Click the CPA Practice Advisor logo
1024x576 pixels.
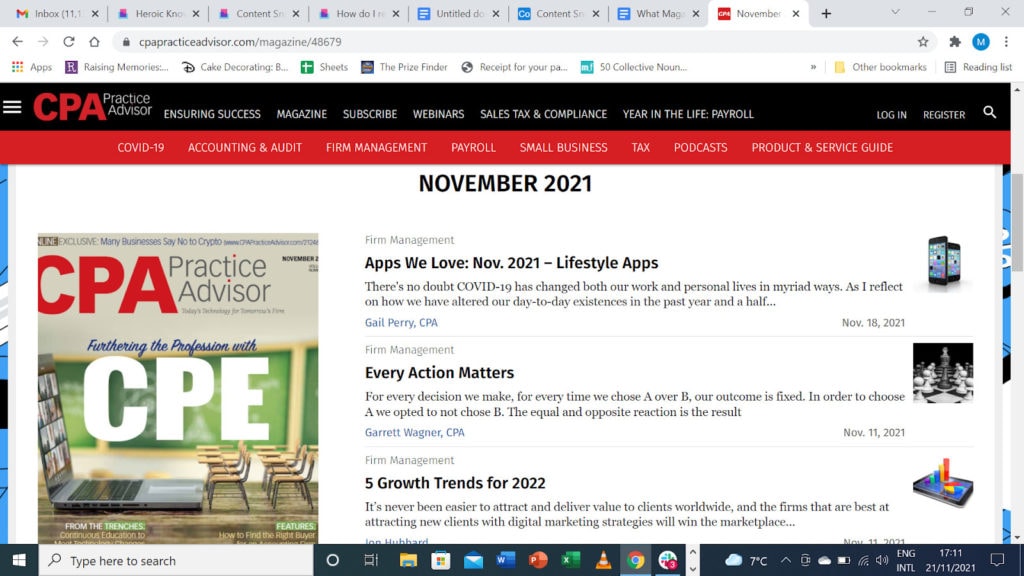93,106
